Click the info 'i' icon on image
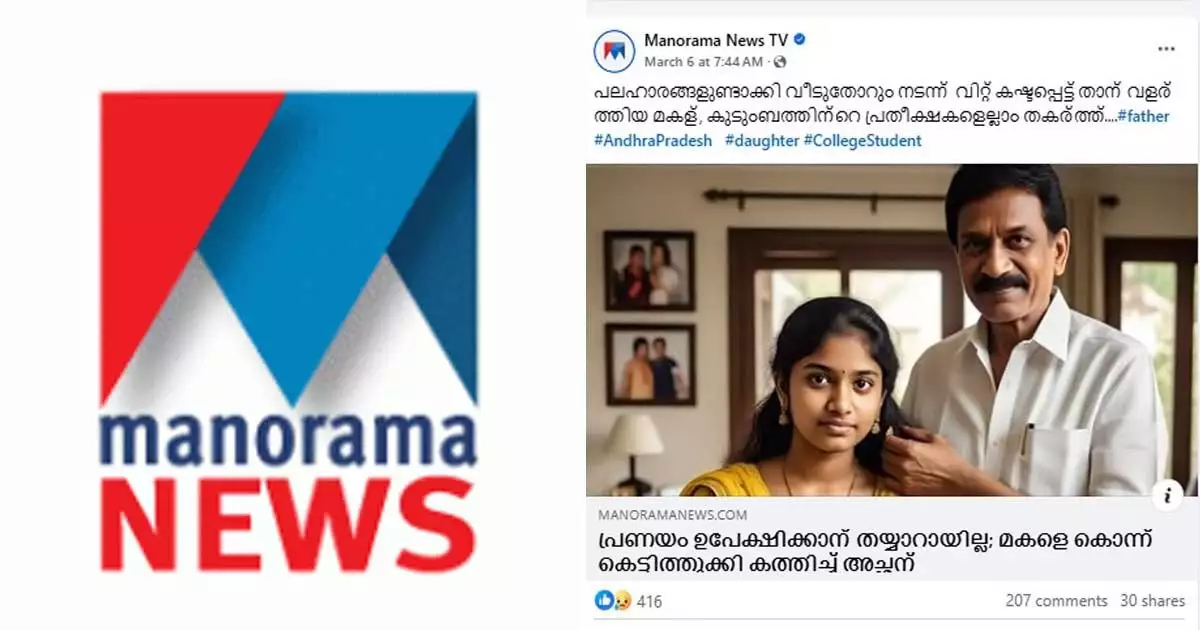 1168,493
